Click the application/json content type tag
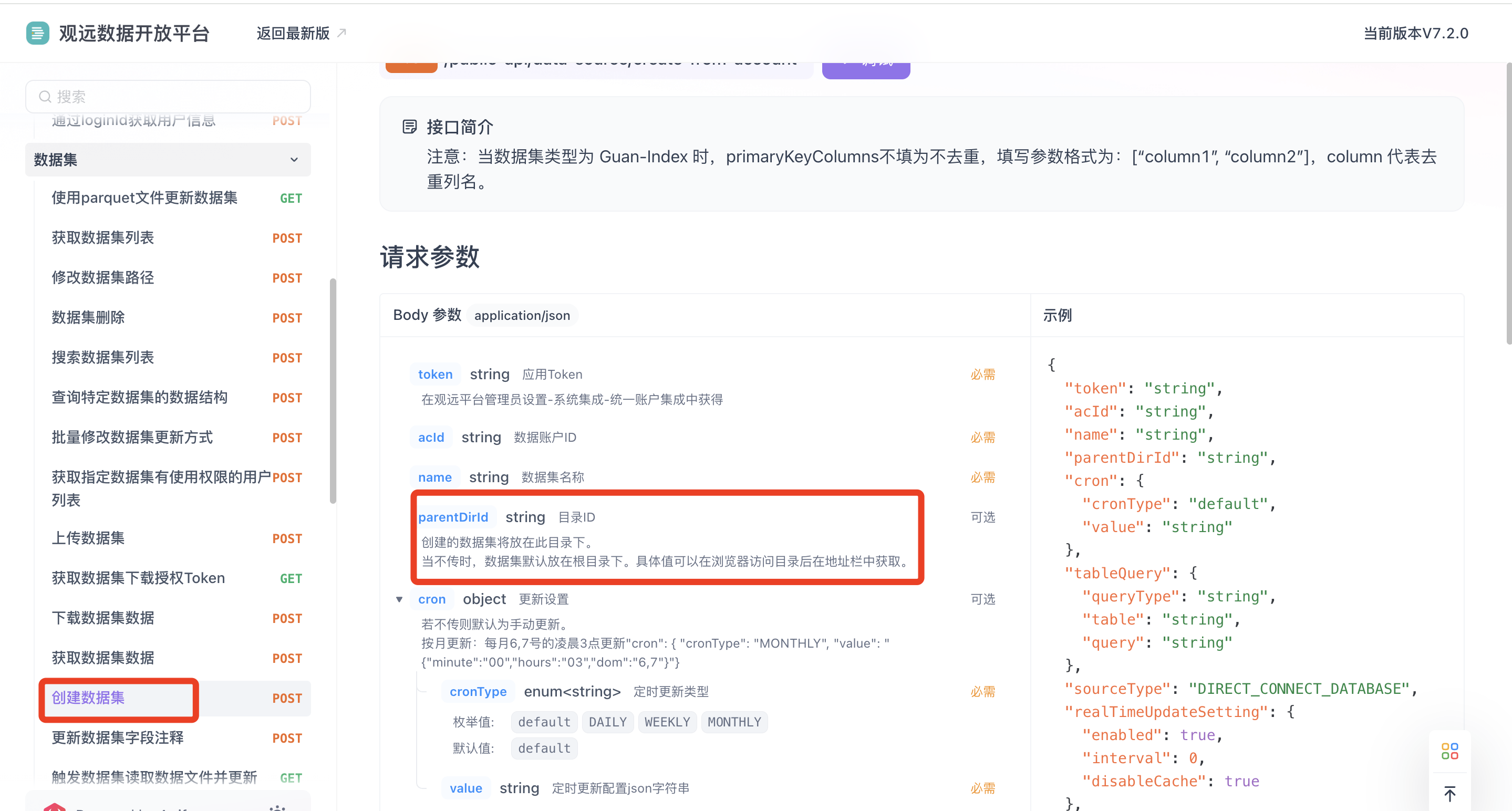The image size is (1512, 811). pyautogui.click(x=522, y=315)
